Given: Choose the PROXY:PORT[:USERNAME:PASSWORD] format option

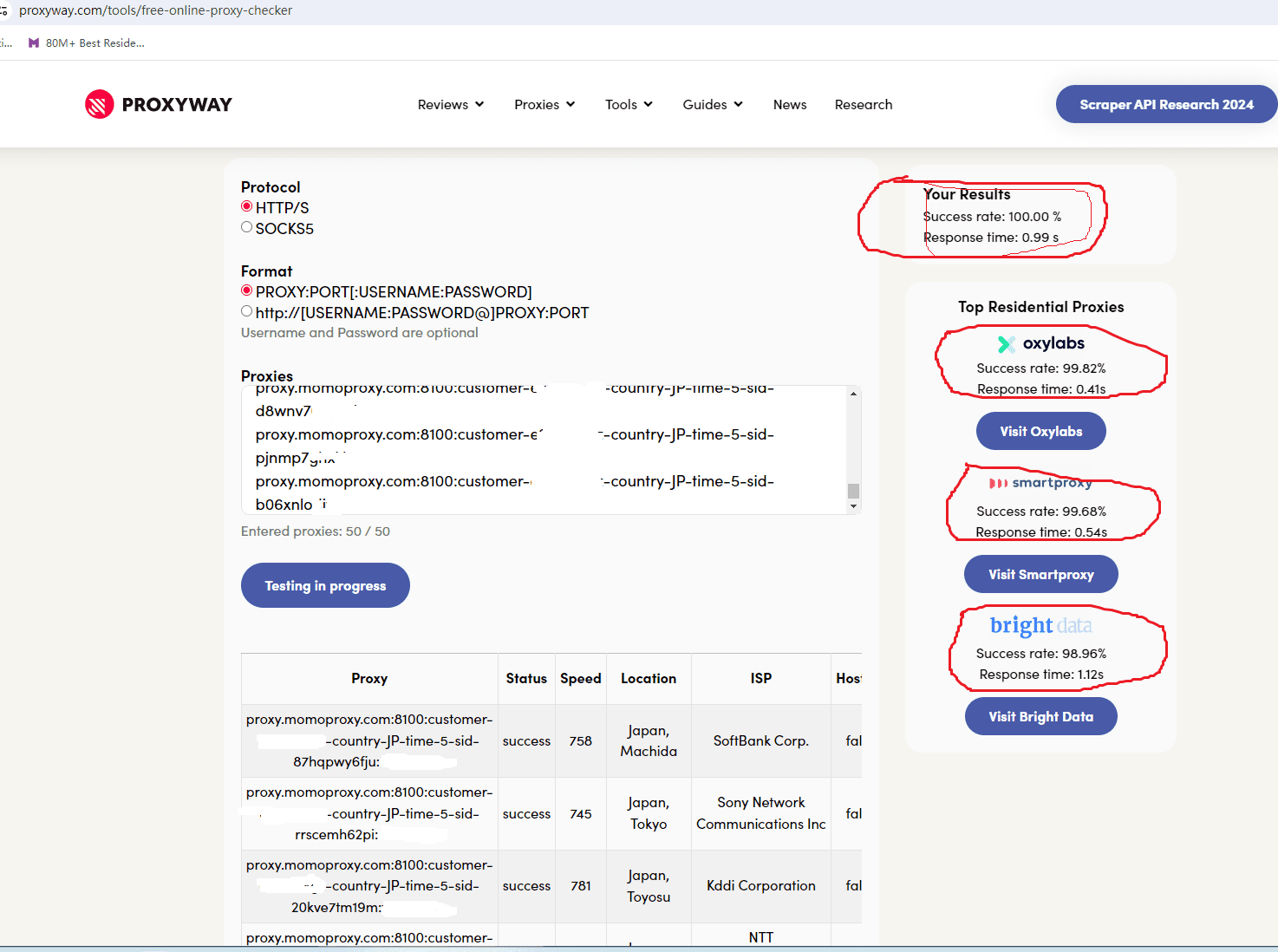Looking at the screenshot, I should (246, 290).
